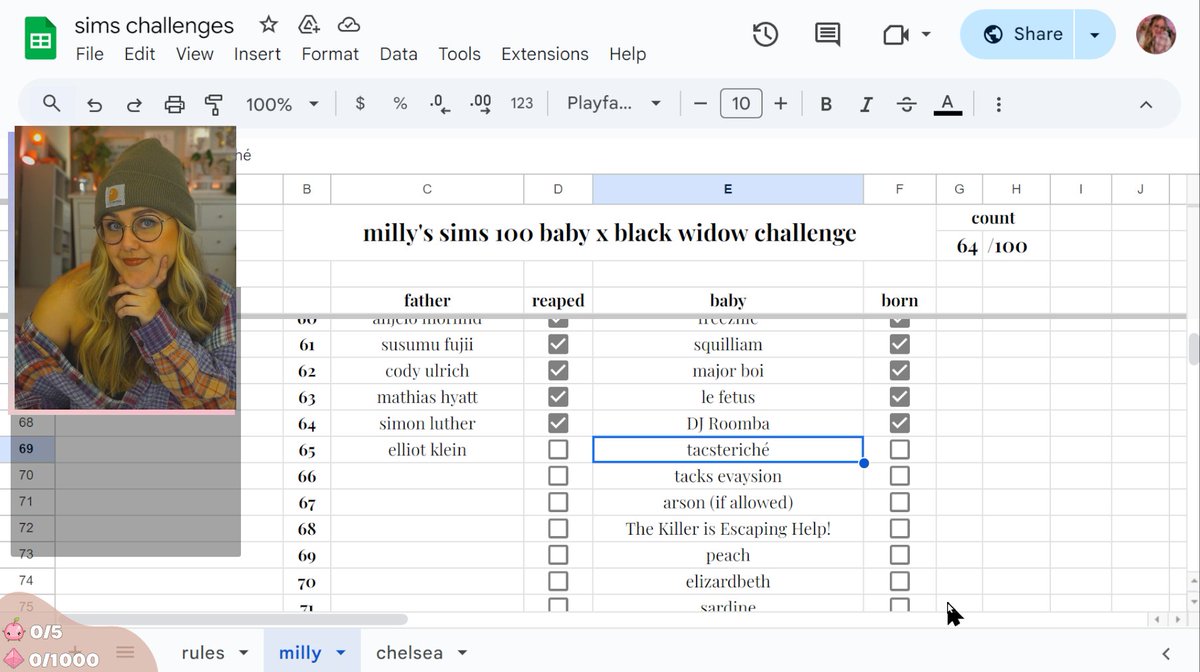Rename the sims challenges document title

coord(154,25)
